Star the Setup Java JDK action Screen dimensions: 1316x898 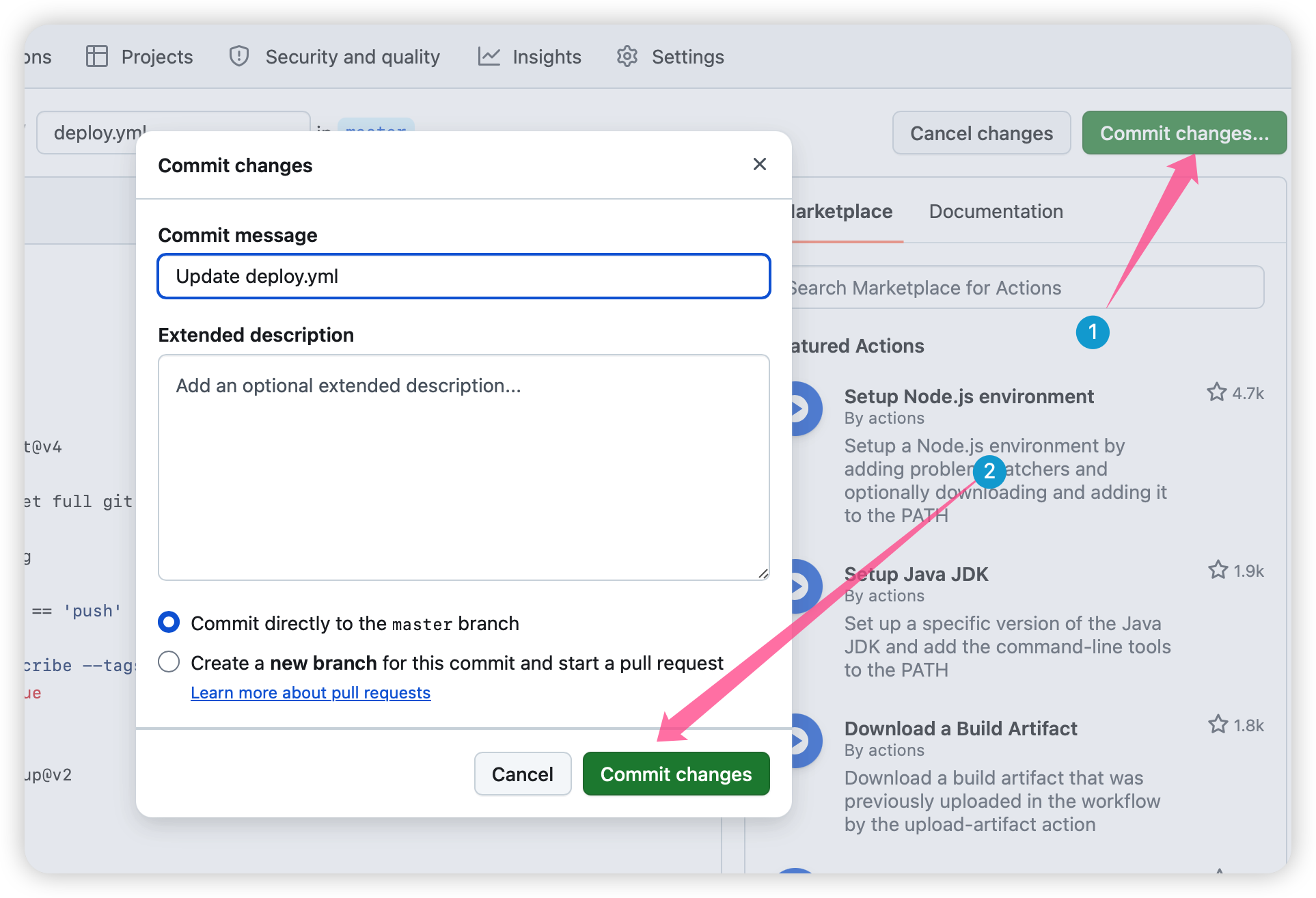[1218, 571]
